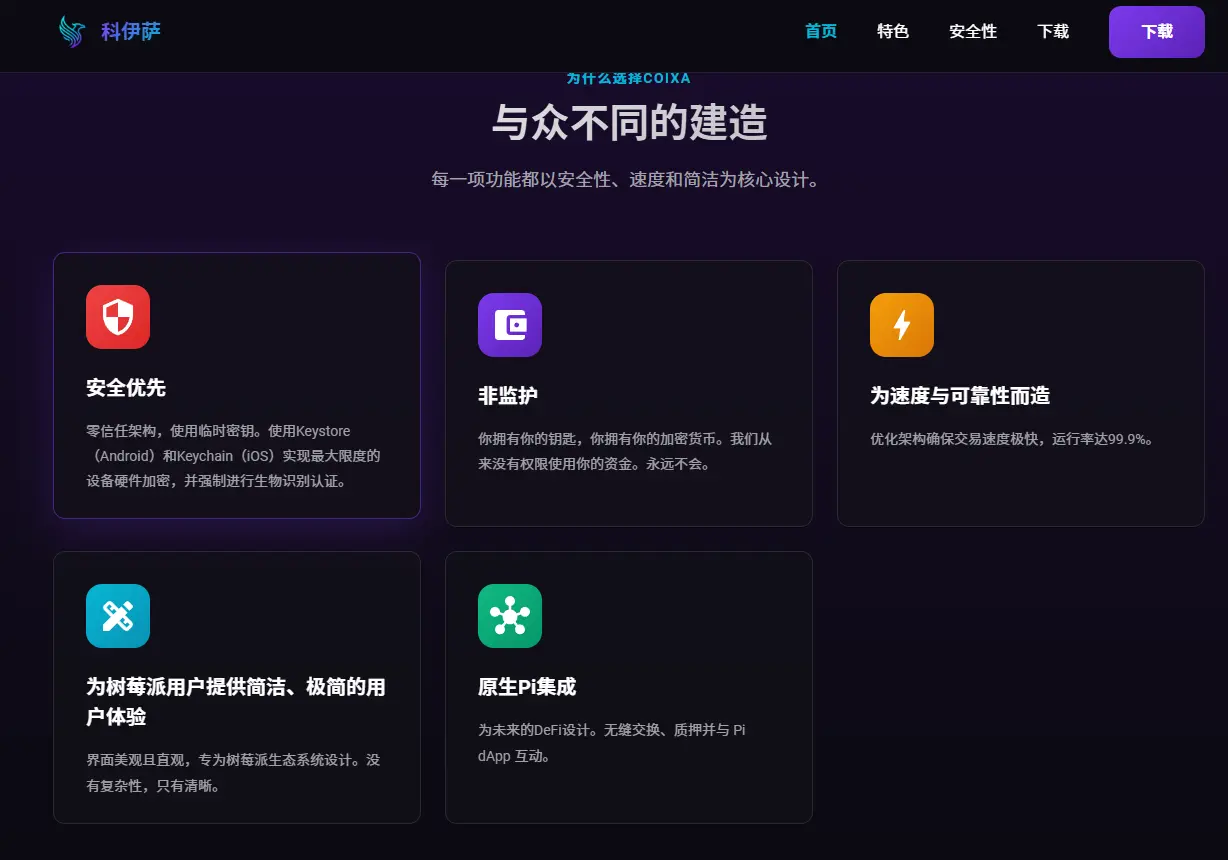Click the 零信任架构 description paragraph
1228x860 pixels.
(233, 456)
